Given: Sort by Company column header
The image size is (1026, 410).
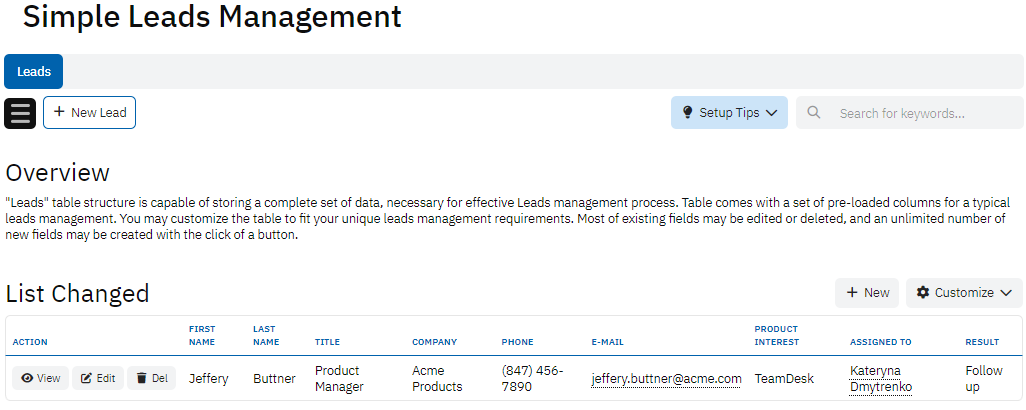Looking at the screenshot, I should click(434, 342).
